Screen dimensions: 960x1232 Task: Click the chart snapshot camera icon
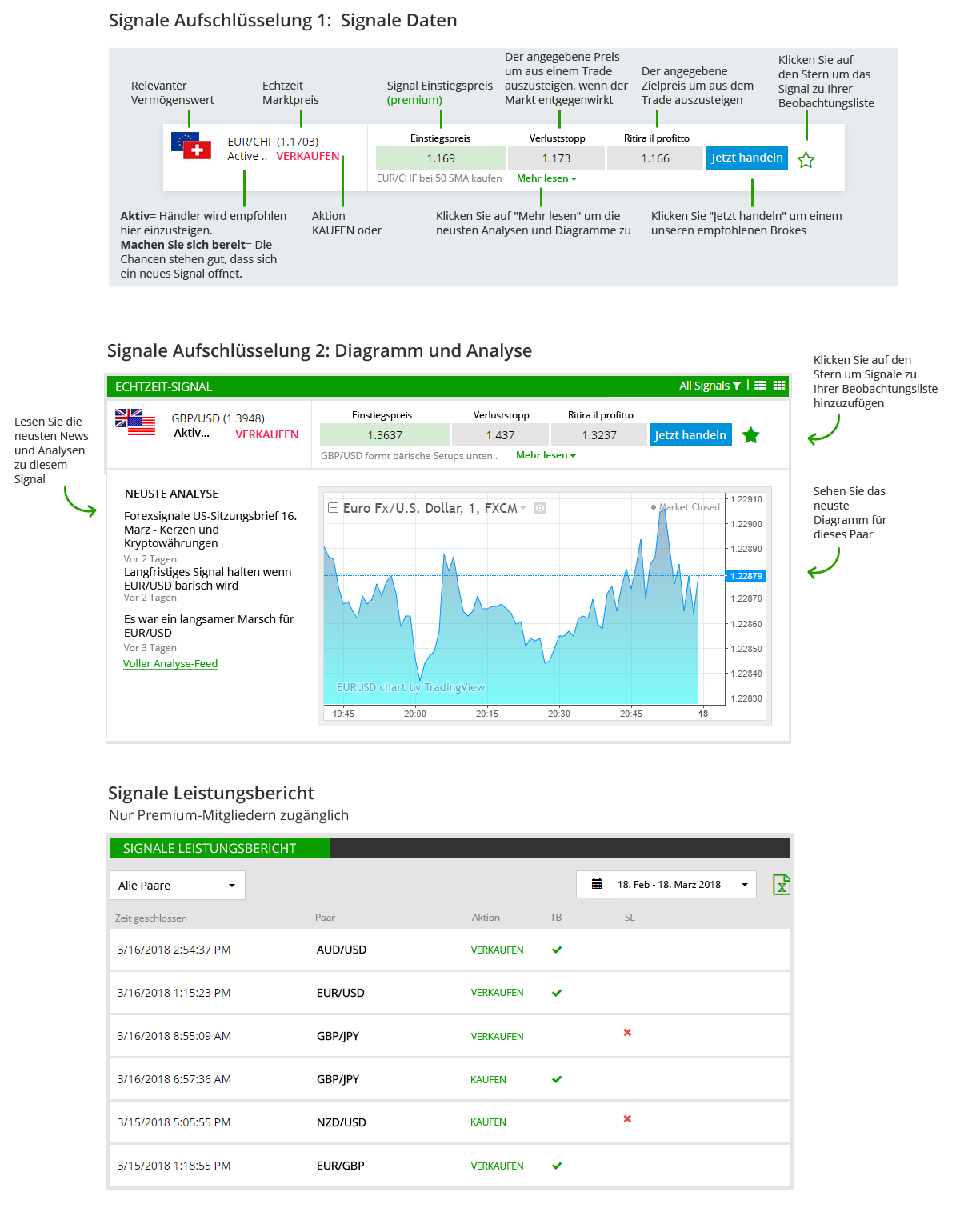point(540,508)
